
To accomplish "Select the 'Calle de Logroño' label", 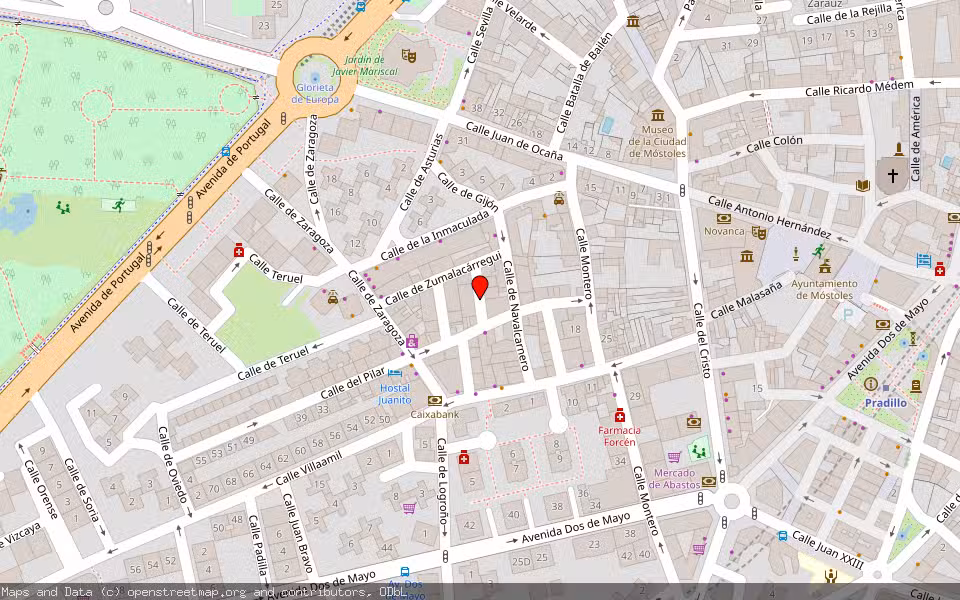I will [444, 480].
